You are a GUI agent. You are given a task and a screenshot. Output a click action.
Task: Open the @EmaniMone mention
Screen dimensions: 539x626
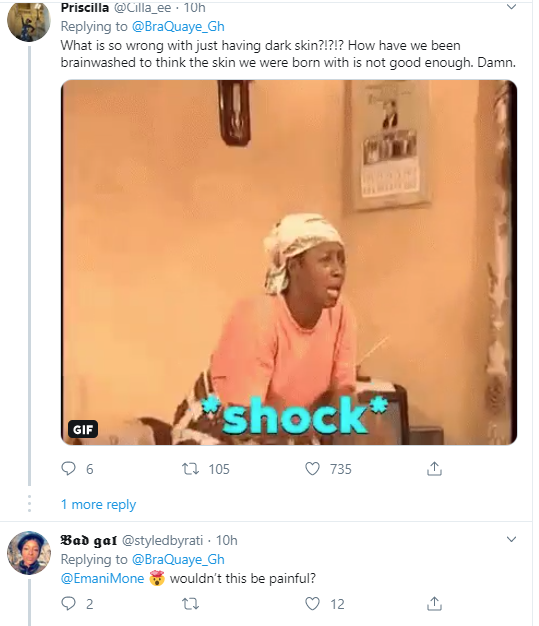point(102,578)
